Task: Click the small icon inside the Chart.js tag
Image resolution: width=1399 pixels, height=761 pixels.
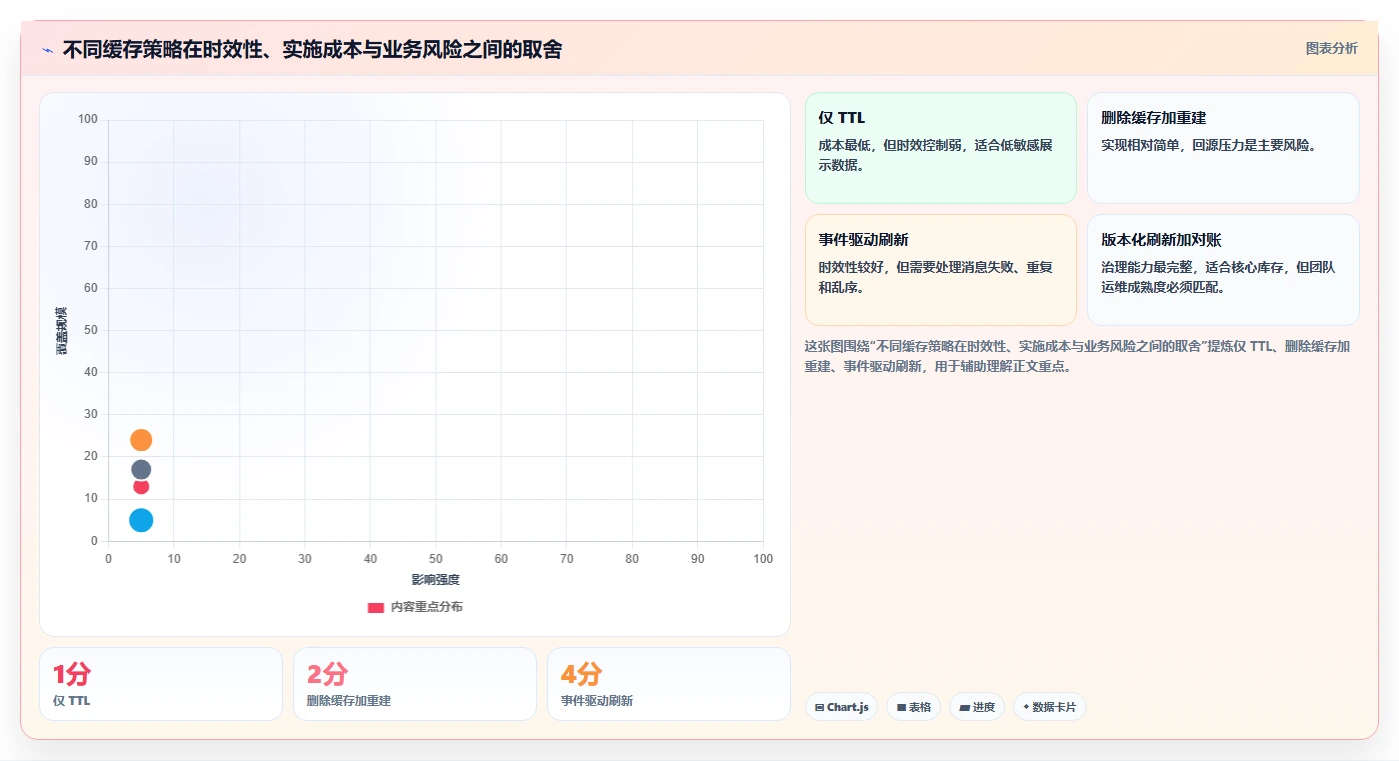Action: tap(820, 707)
